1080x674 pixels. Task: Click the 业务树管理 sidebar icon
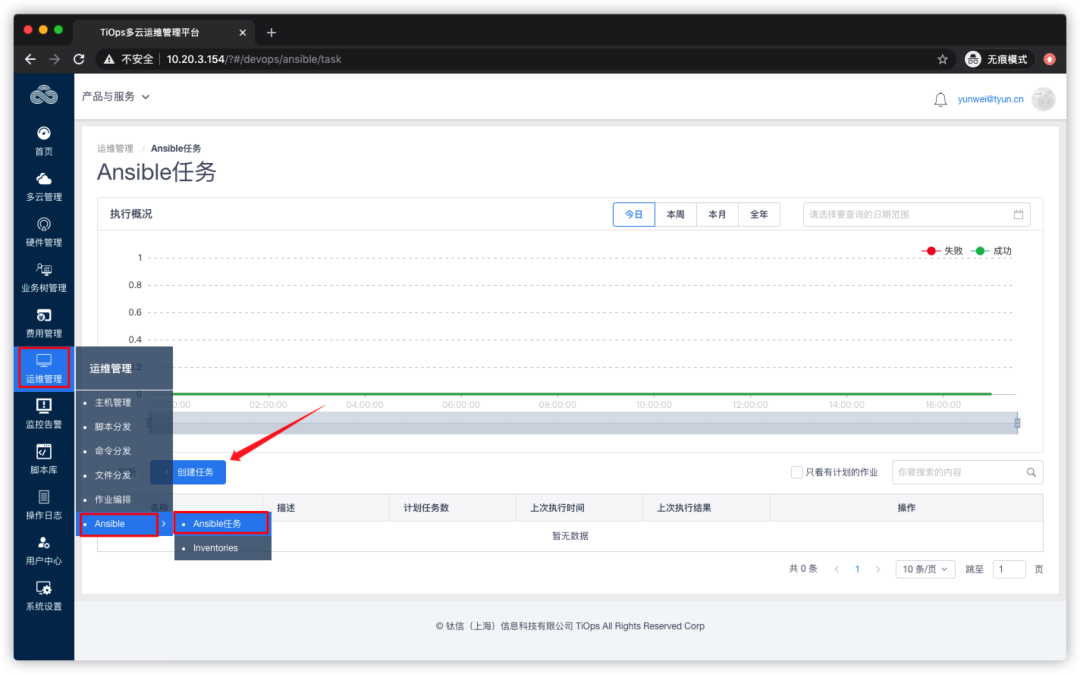tap(43, 277)
